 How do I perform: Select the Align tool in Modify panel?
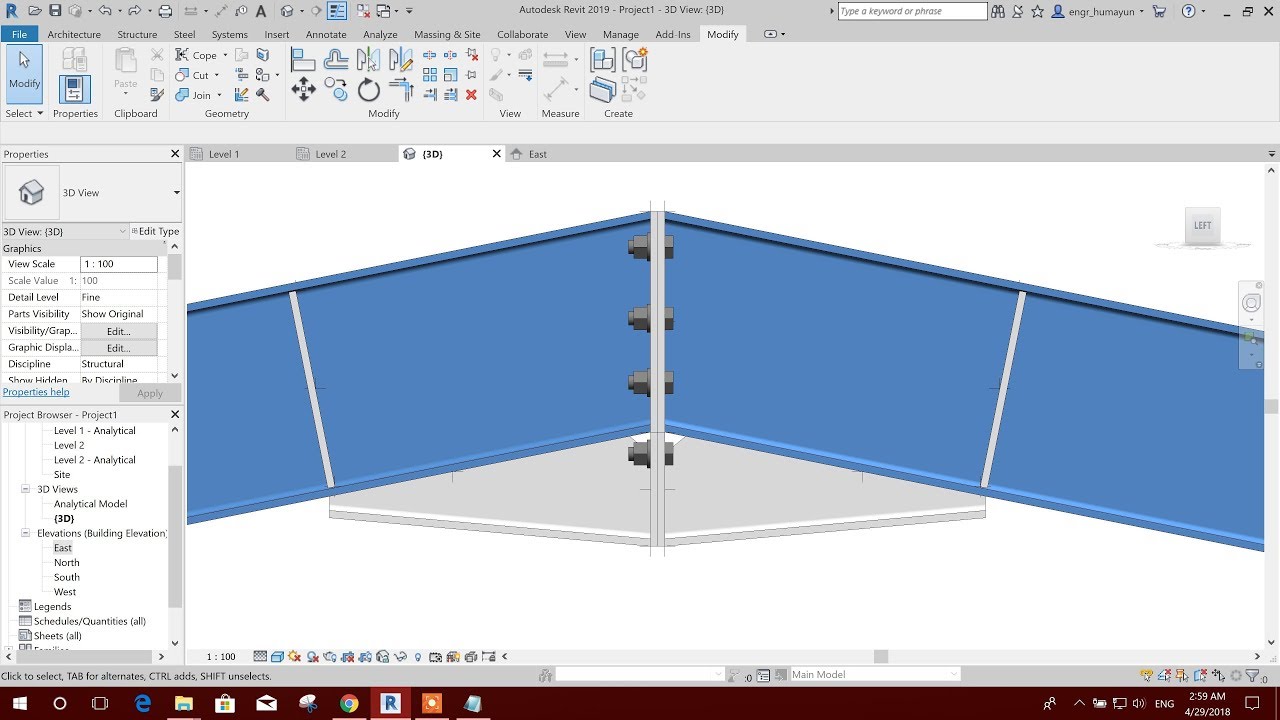coord(303,59)
